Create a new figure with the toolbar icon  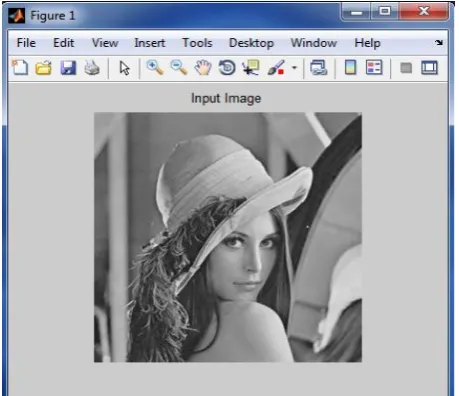click(20, 68)
